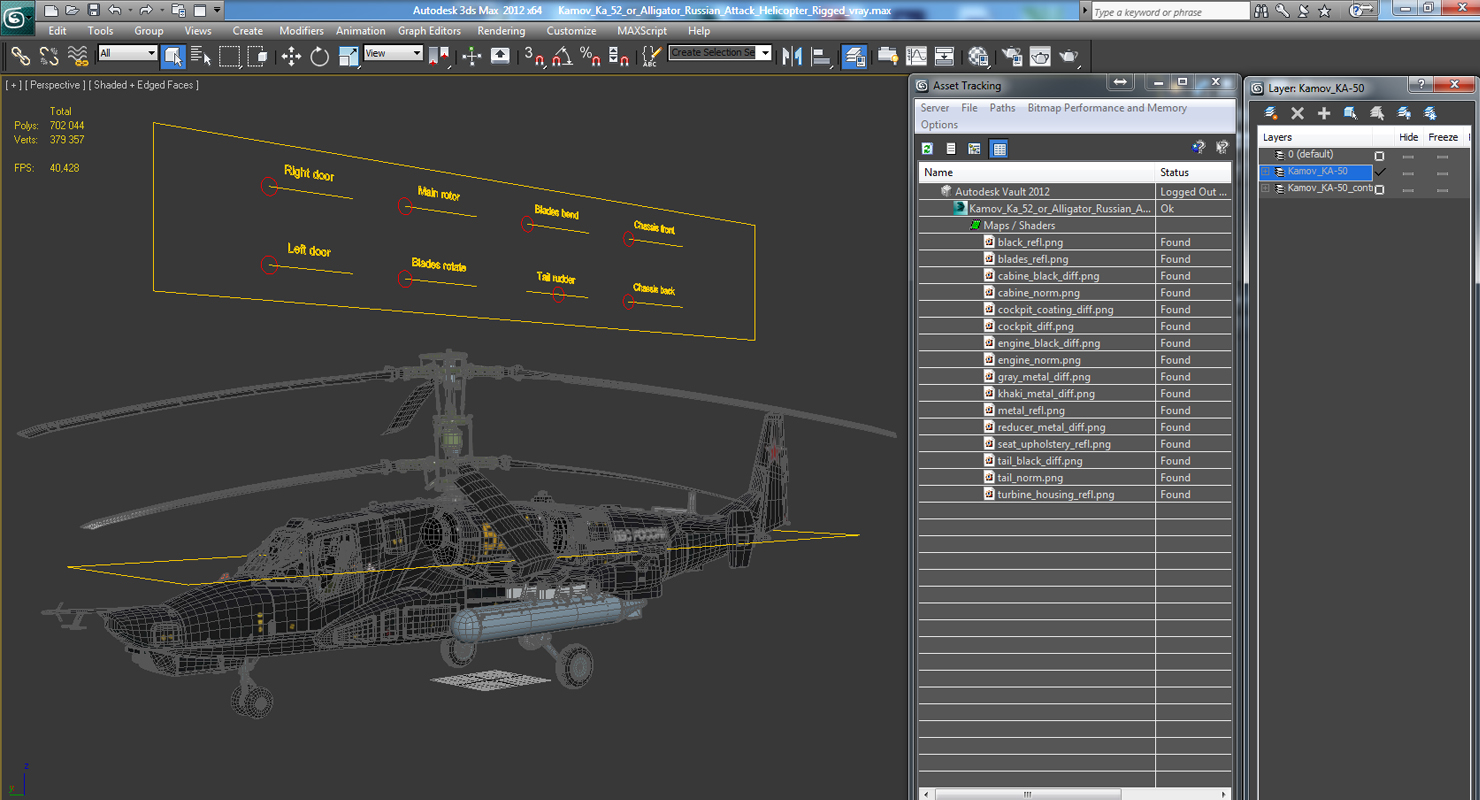1480x800 pixels.
Task: Click the Hide column header
Action: pyautogui.click(x=1408, y=137)
